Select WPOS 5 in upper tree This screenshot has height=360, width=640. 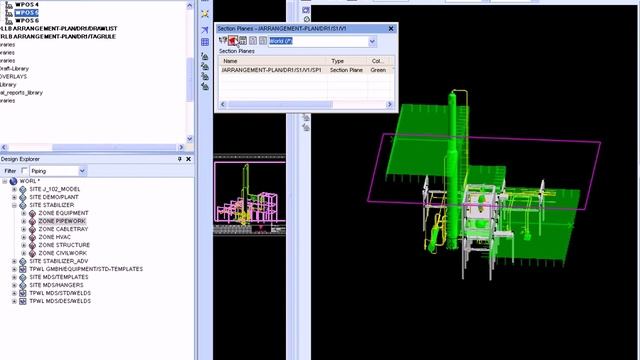(x=26, y=13)
